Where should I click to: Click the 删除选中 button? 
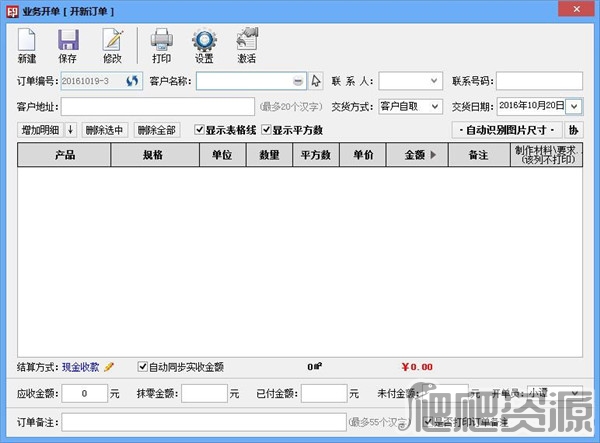(x=104, y=130)
